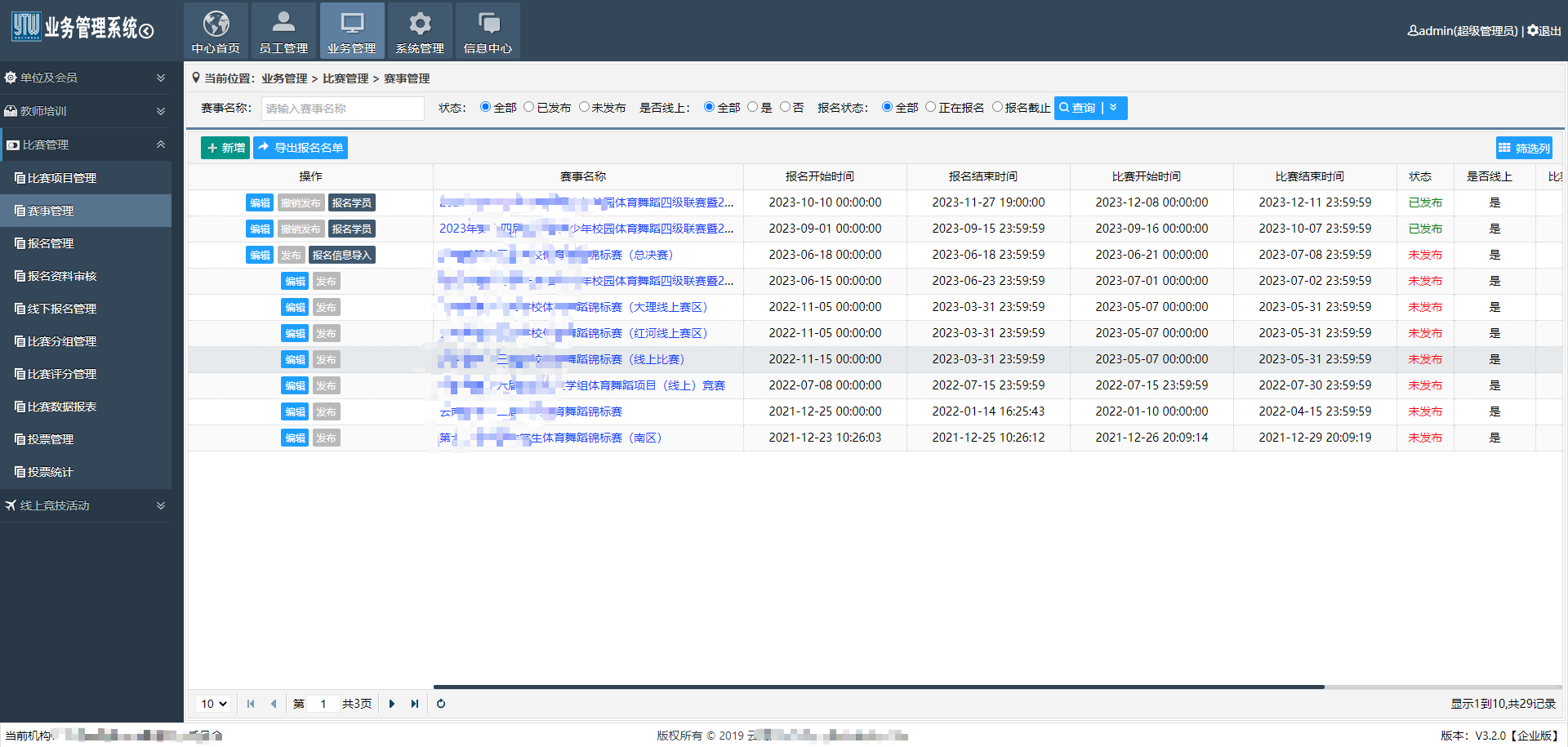Click 撤销发布 for 2023-09-01 event row
1568x747 pixels.
tap(301, 229)
